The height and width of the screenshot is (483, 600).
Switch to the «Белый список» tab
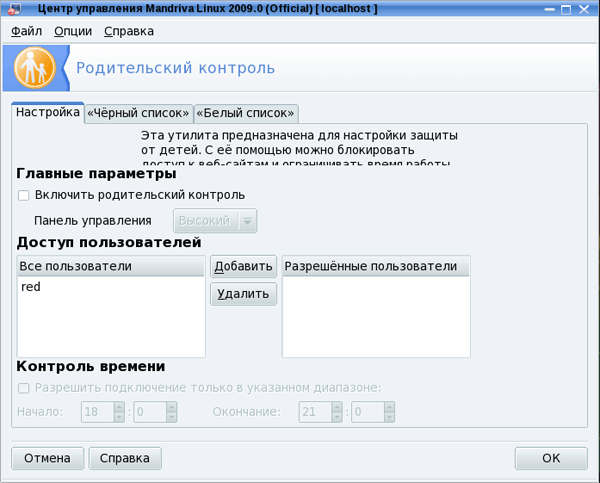click(x=246, y=113)
